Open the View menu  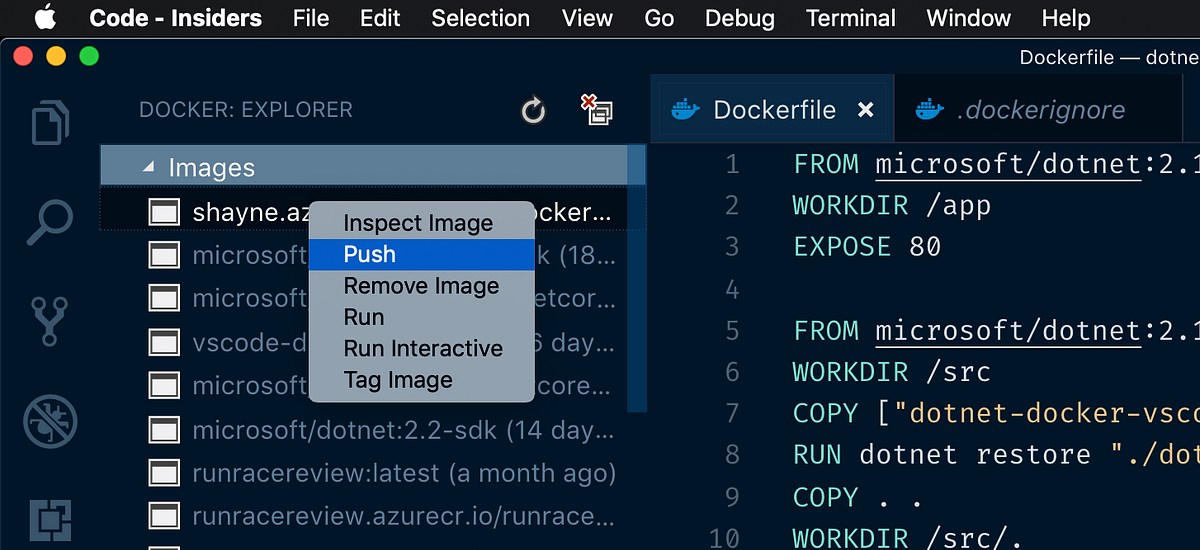tap(588, 18)
